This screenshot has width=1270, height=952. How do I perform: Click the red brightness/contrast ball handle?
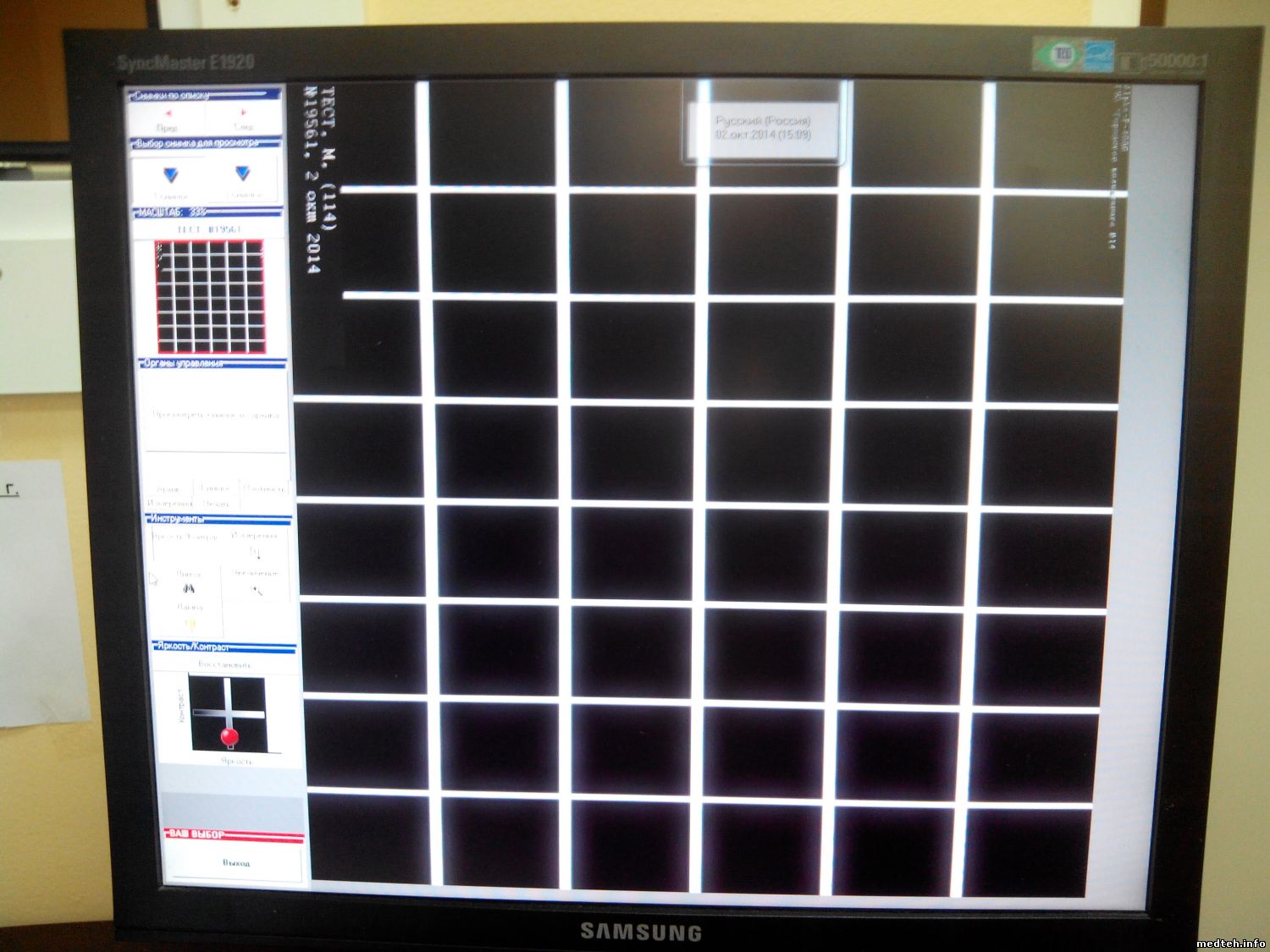coord(229,737)
